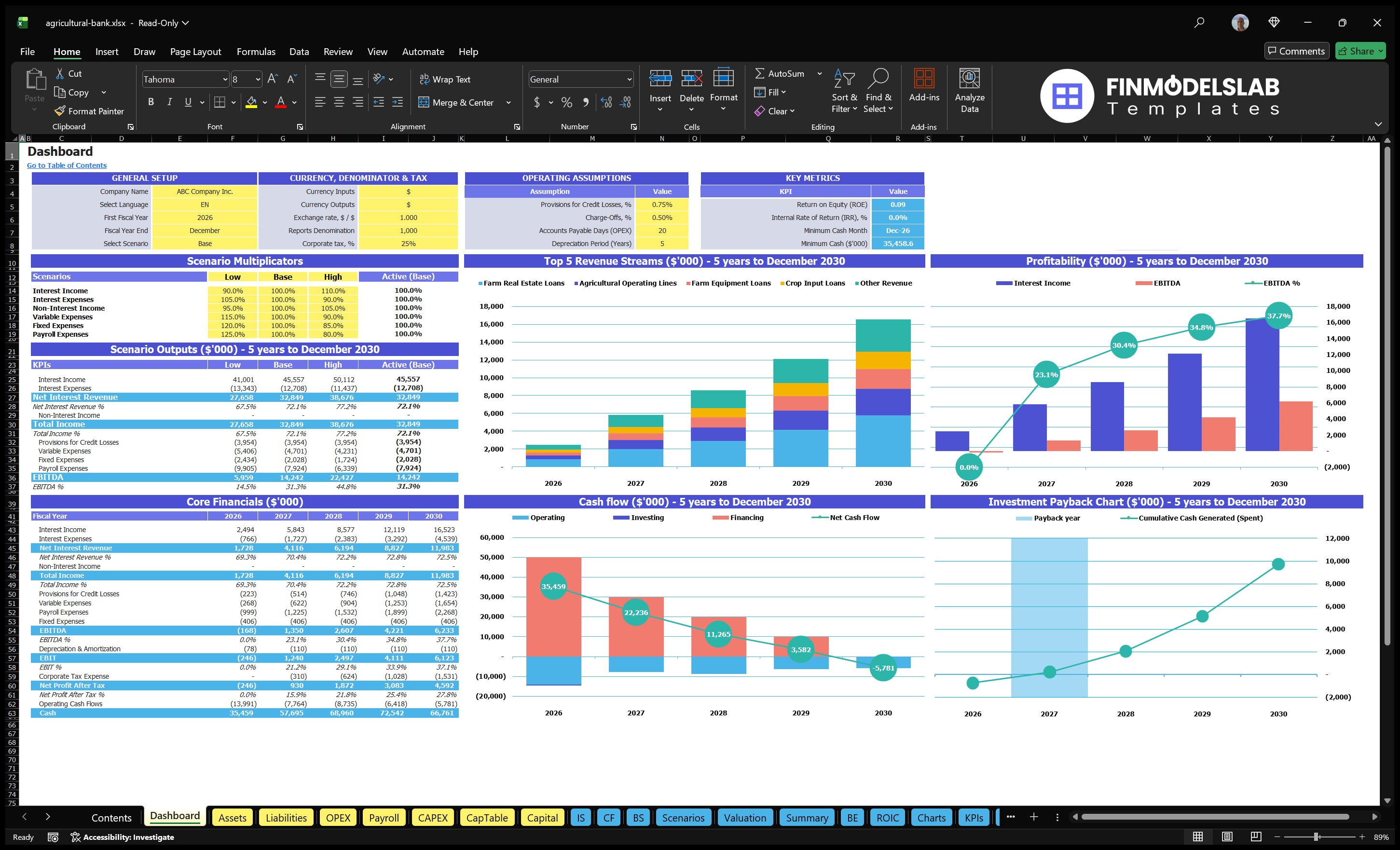Image resolution: width=1400 pixels, height=850 pixels.
Task: Select the Format Painter tool
Action: point(89,111)
